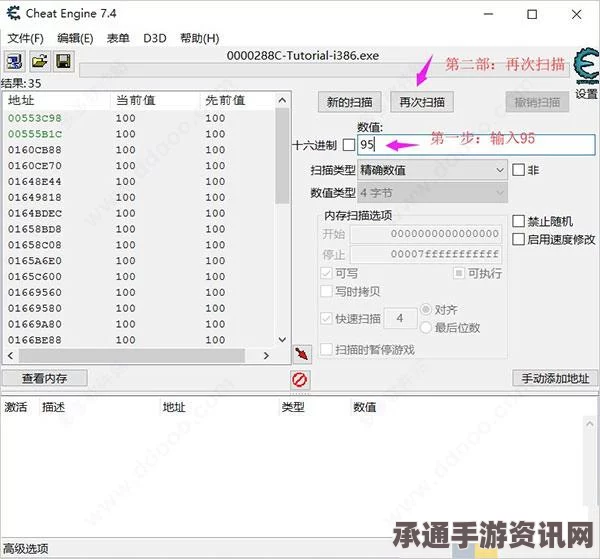Check the 写时拷贝 copy-on-write box
Screen dimensions: 600x559
[x=326, y=291]
